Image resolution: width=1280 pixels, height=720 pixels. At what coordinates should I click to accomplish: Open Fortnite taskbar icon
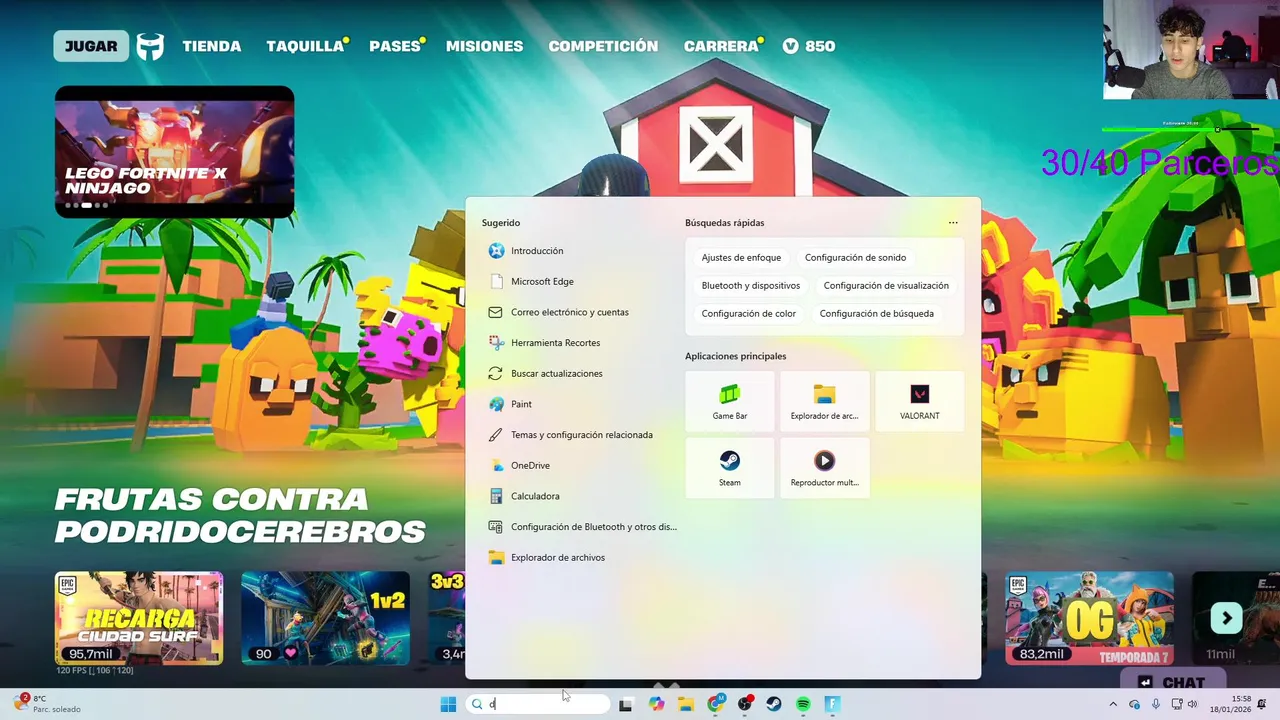[x=832, y=704]
